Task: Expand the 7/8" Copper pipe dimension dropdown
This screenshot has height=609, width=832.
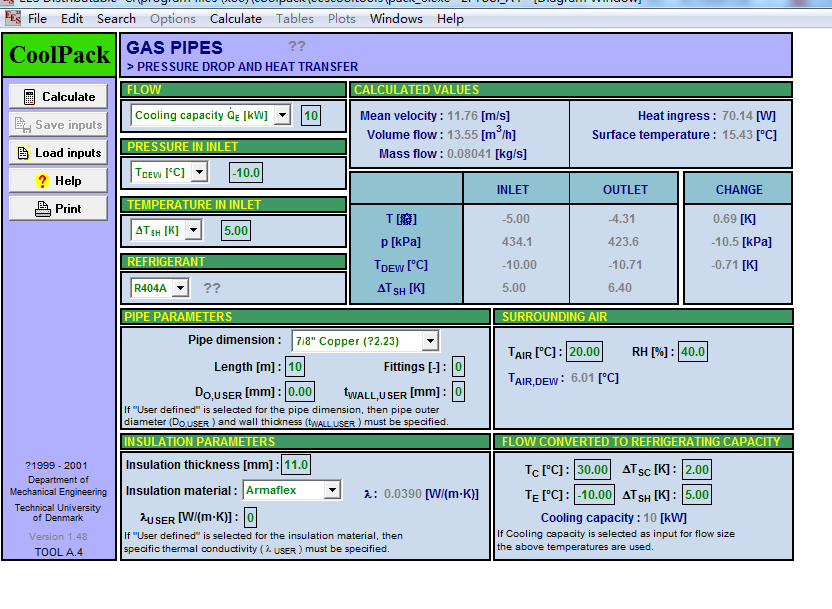Action: click(430, 341)
